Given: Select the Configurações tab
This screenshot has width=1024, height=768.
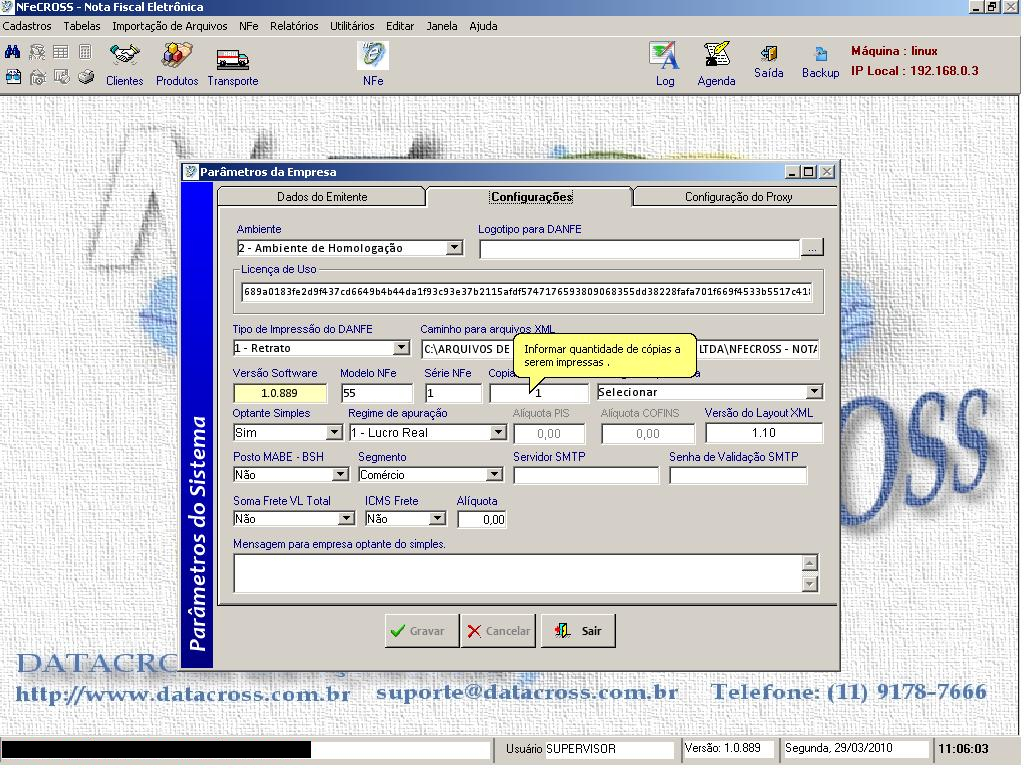Looking at the screenshot, I should coord(531,197).
